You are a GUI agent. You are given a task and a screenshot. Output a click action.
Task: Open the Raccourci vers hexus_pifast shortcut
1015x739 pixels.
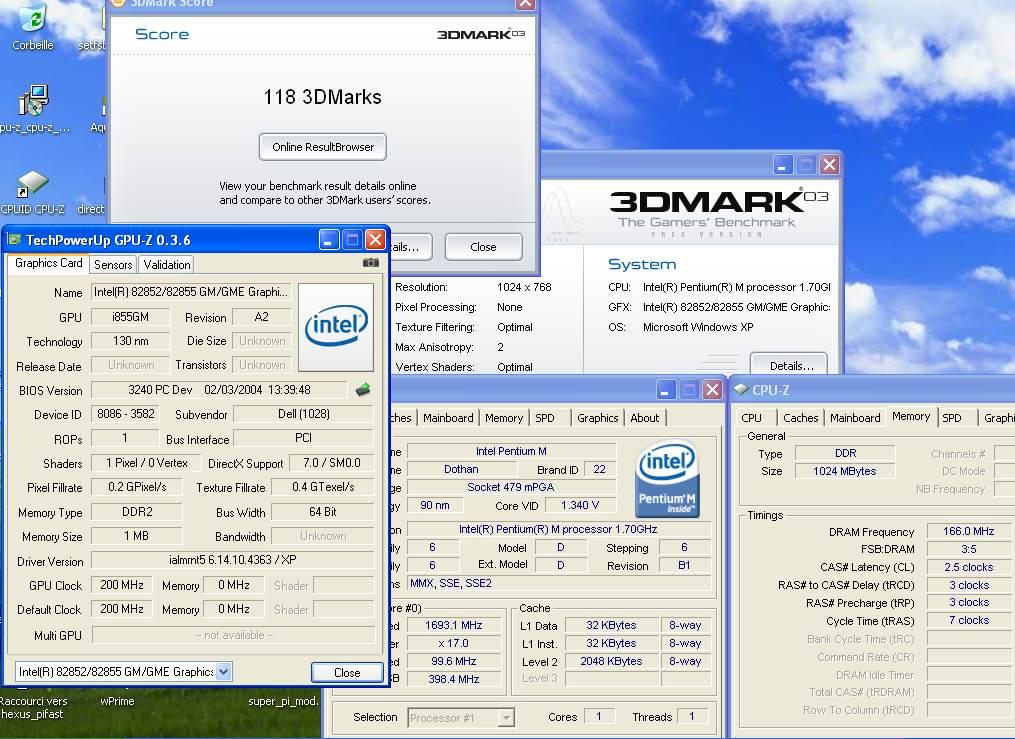33,707
